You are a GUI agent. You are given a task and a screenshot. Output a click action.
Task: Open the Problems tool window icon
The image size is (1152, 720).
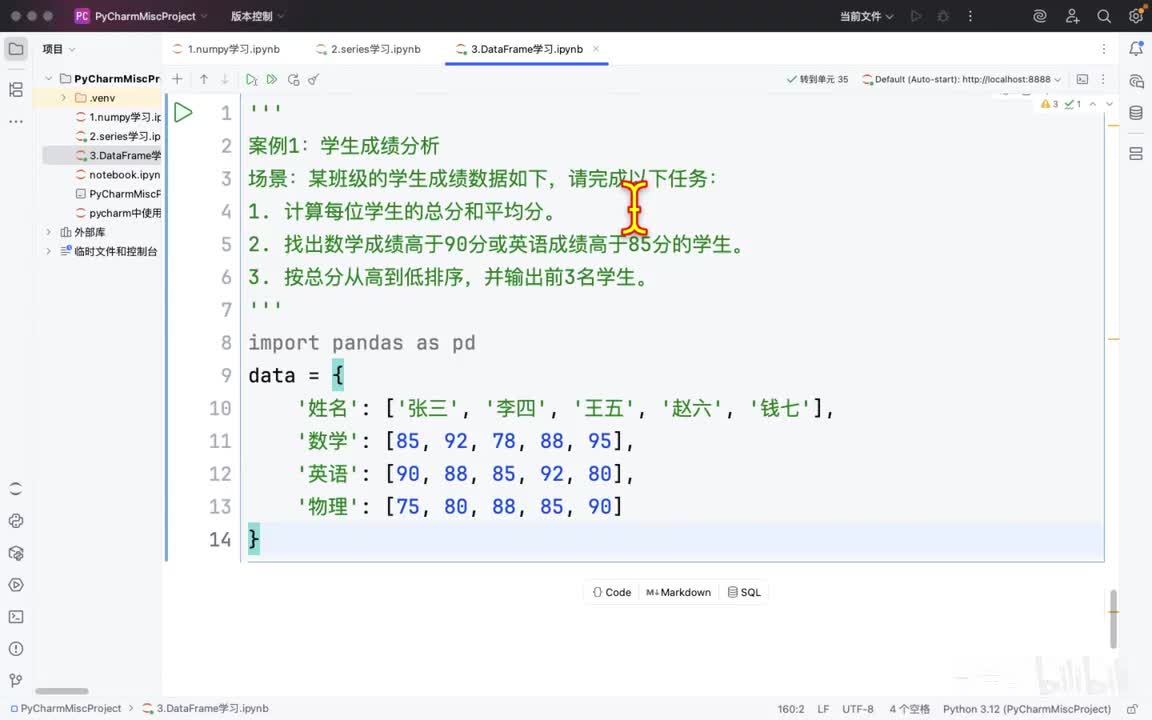pyautogui.click(x=15, y=649)
